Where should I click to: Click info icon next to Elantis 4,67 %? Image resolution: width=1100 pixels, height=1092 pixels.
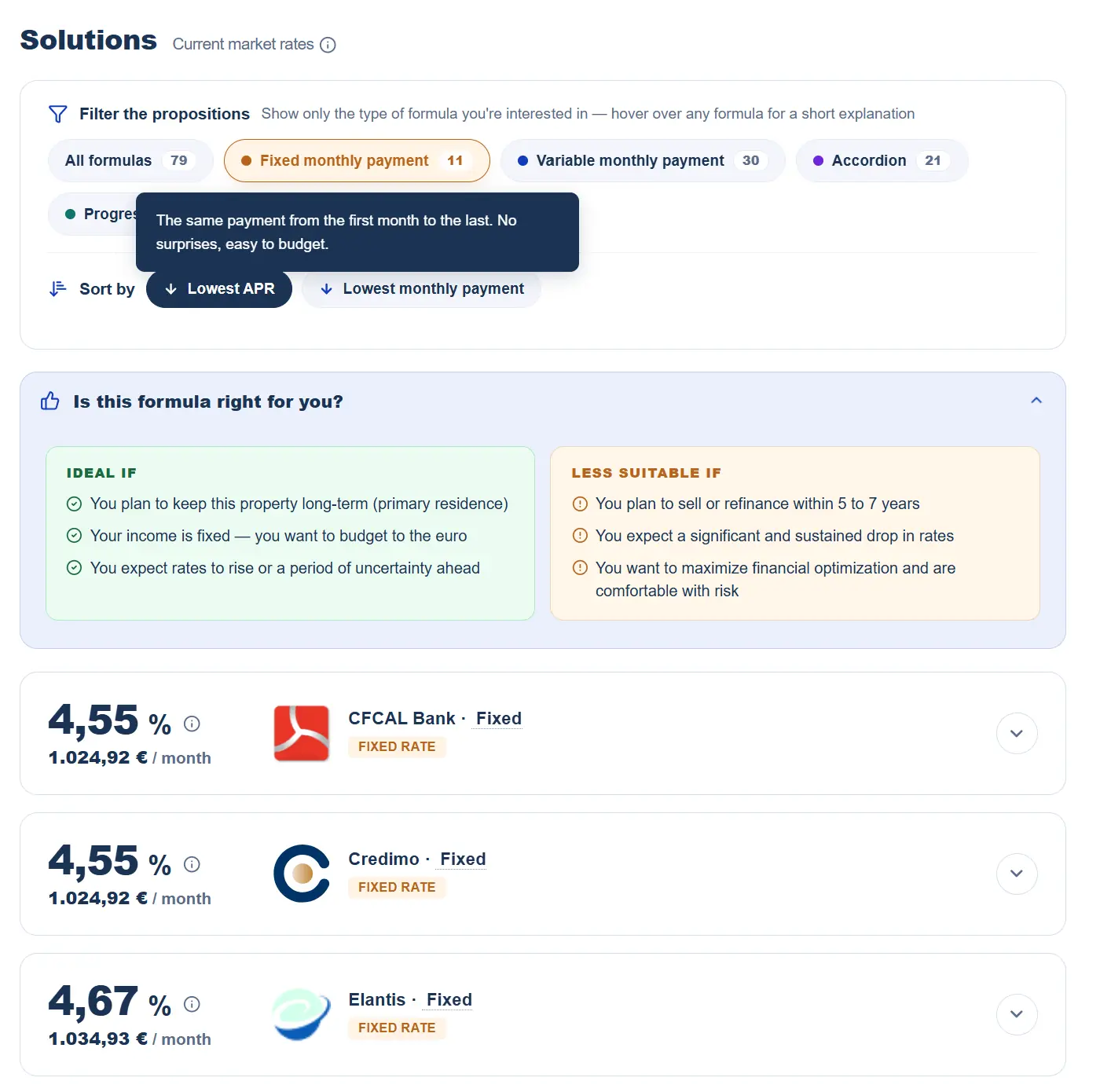192,1004
